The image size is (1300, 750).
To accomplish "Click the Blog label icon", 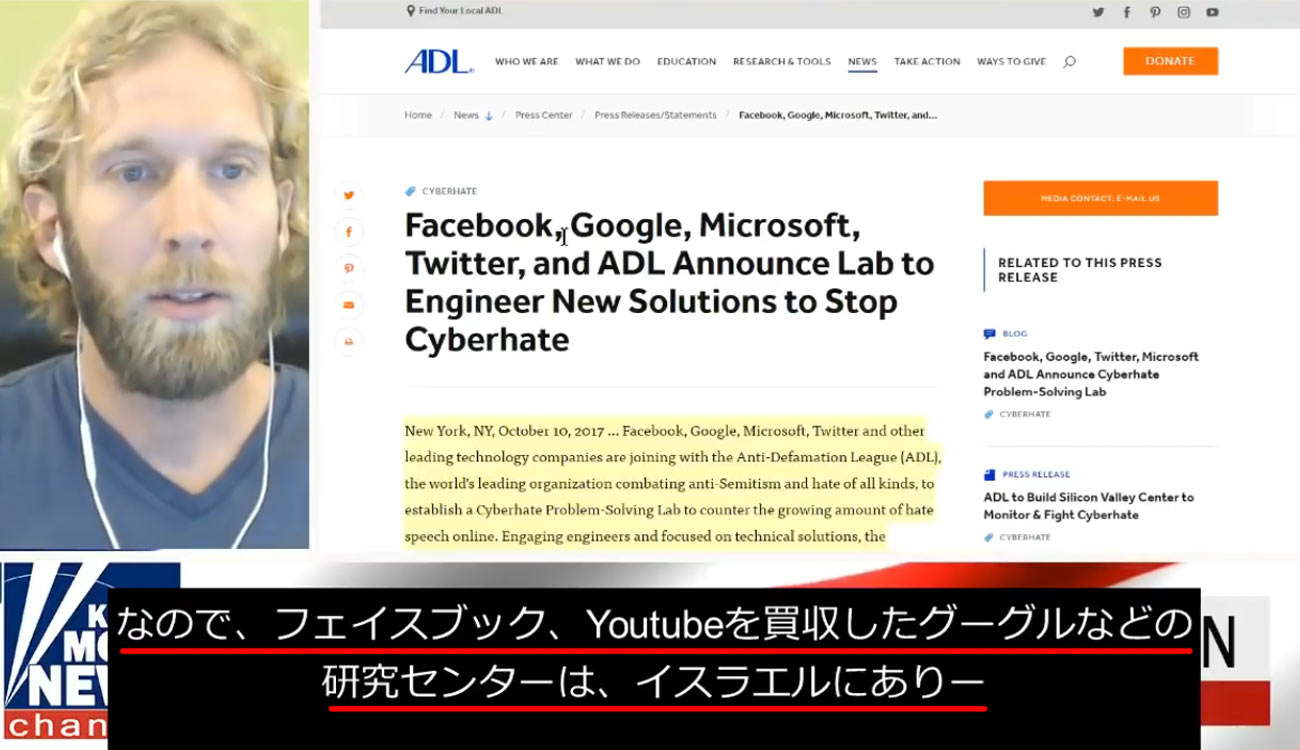I will 989,334.
